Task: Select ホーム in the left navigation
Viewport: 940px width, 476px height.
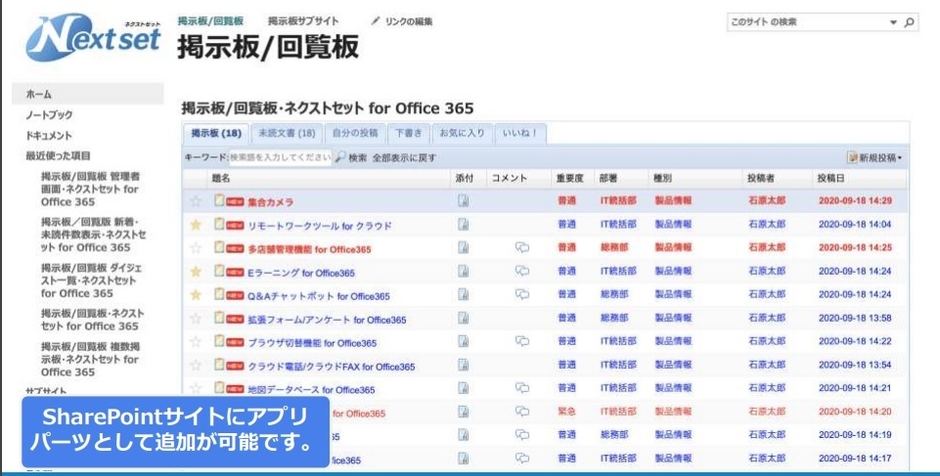Action: (x=88, y=94)
